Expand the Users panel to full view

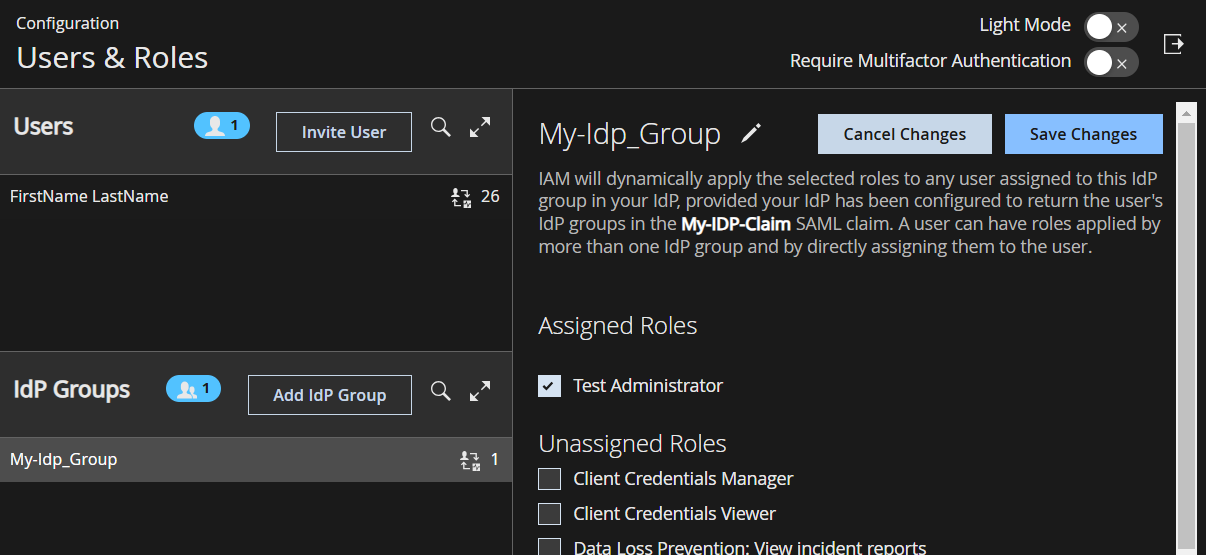[x=481, y=127]
